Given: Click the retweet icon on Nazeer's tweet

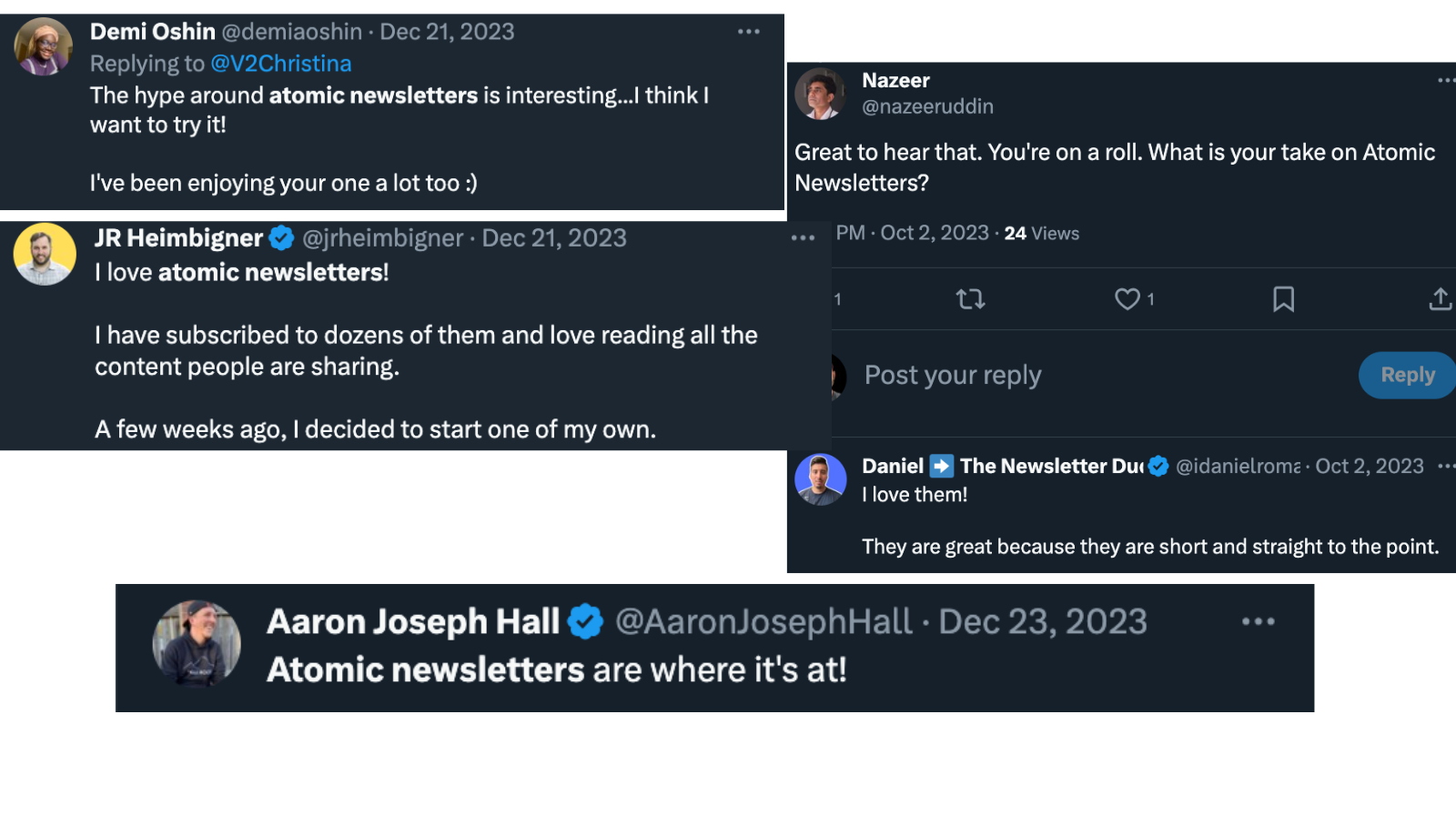Looking at the screenshot, I should [x=970, y=299].
